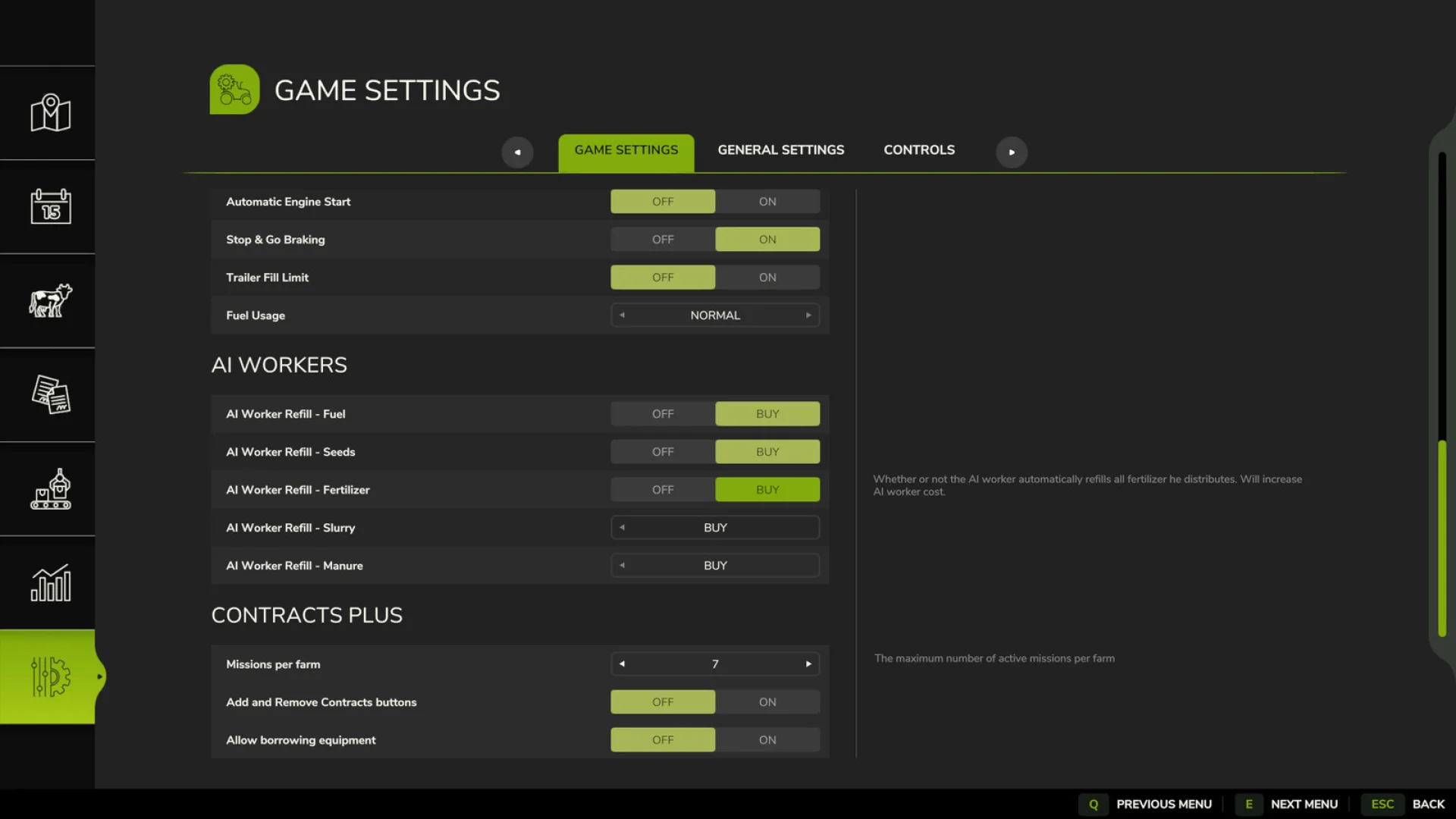This screenshot has width=1456, height=819.
Task: Open the map menu in sidebar
Action: pos(49,112)
